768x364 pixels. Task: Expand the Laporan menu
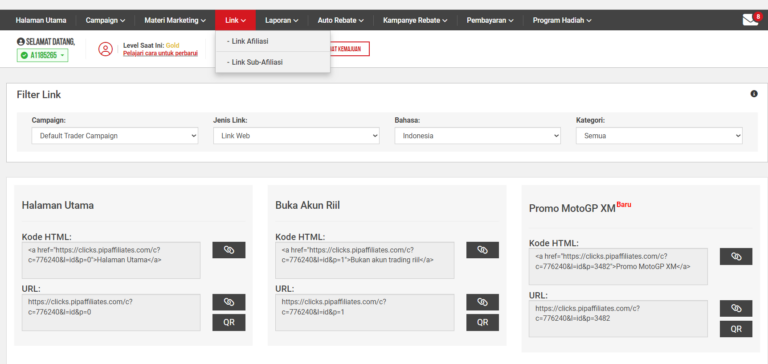coord(282,21)
